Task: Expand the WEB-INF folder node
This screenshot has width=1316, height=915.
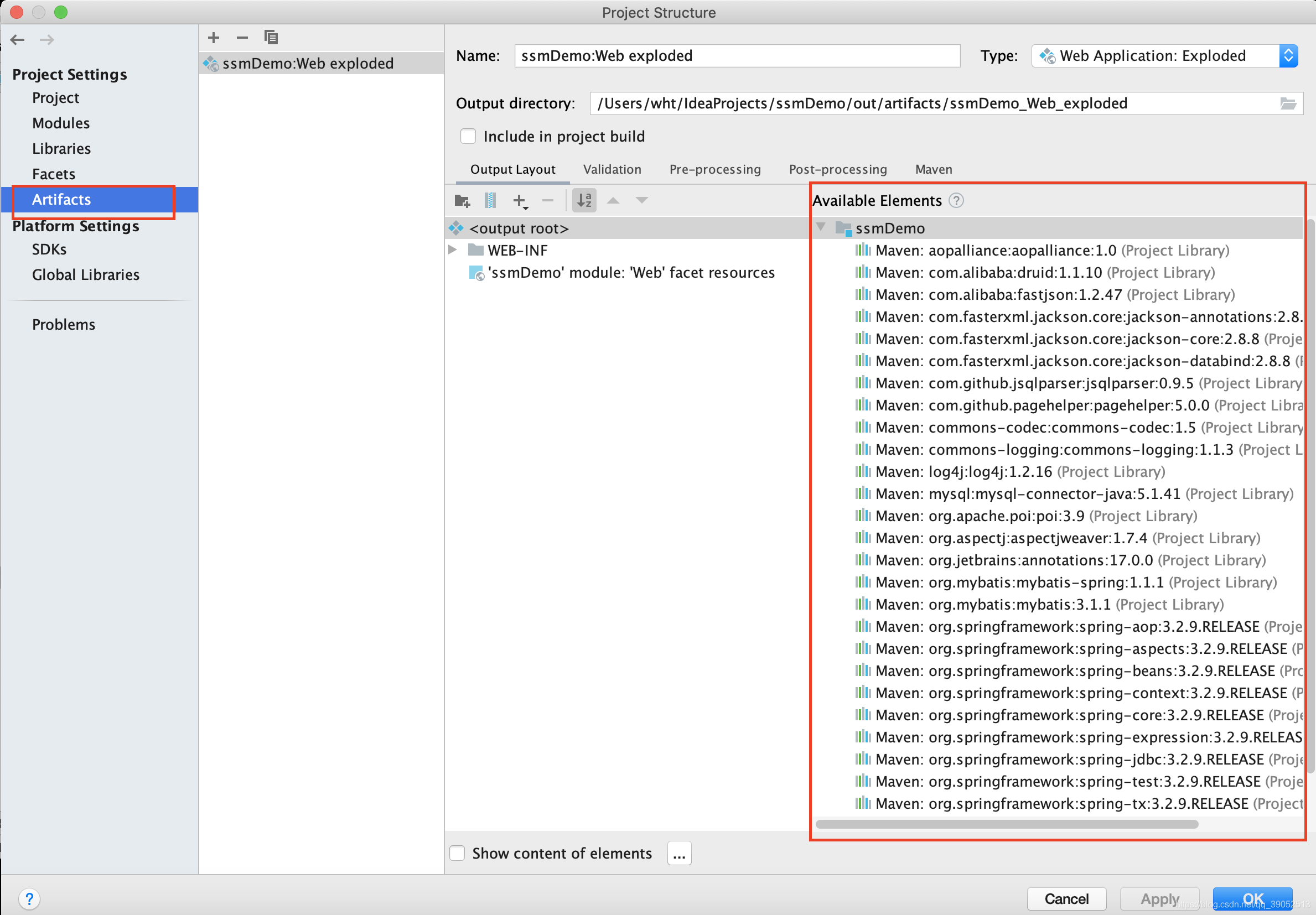Action: 452,250
